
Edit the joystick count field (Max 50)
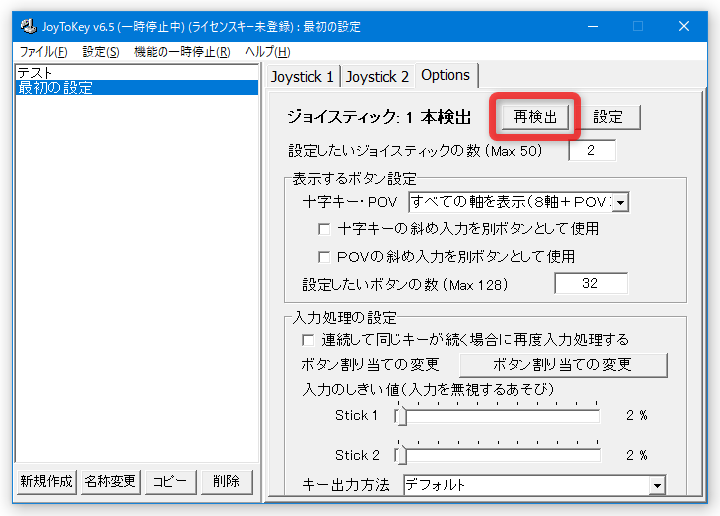(x=591, y=150)
